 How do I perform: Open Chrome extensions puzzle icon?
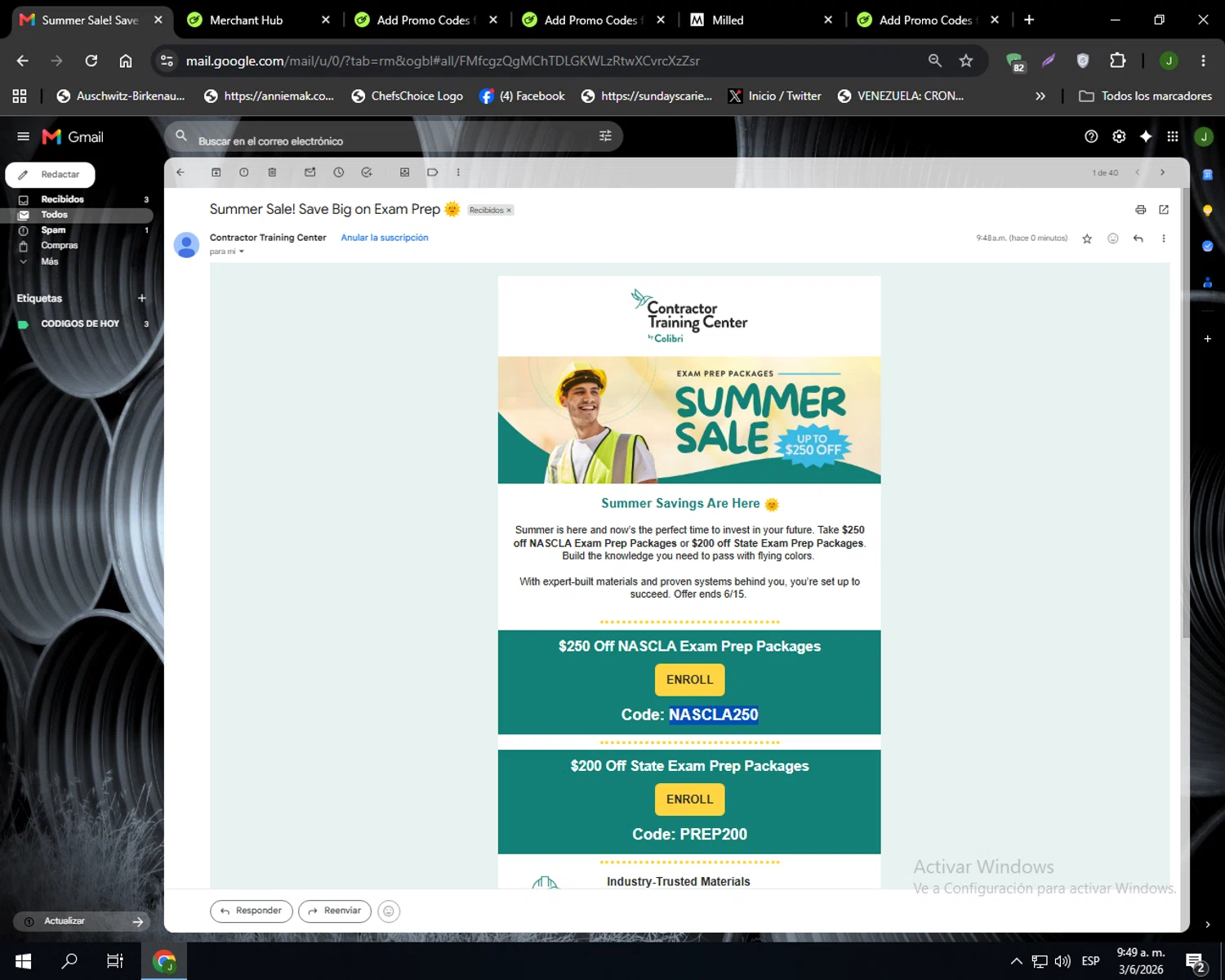[1117, 60]
